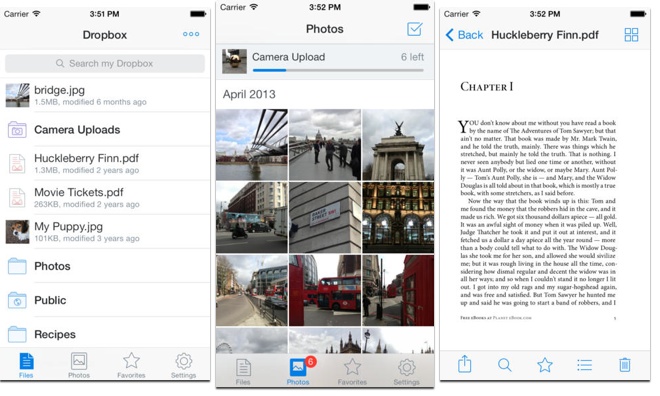Screen dimensions: 660x396
Task: Tap the magnifier search icon in PDF toolbar
Action: (x=504, y=364)
